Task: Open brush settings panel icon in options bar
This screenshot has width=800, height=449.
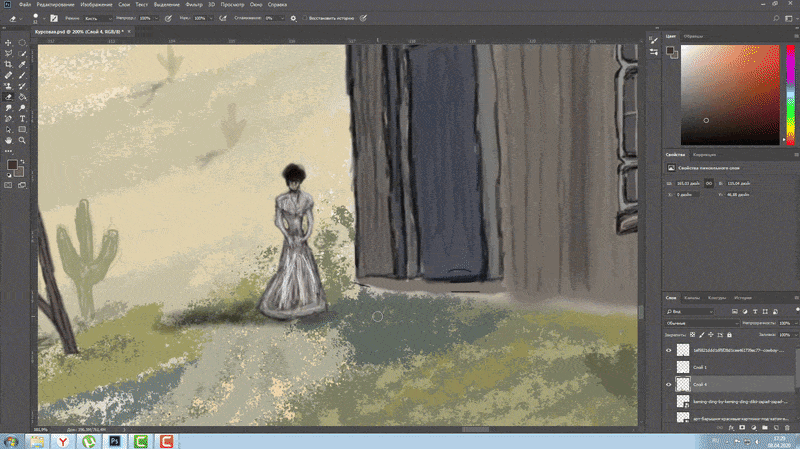Action: [54, 18]
